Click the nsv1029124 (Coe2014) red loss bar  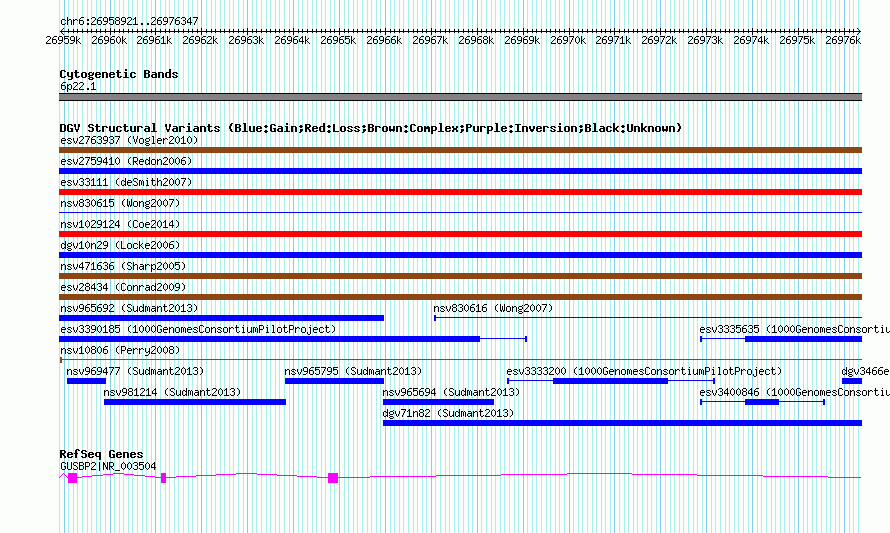click(x=460, y=234)
